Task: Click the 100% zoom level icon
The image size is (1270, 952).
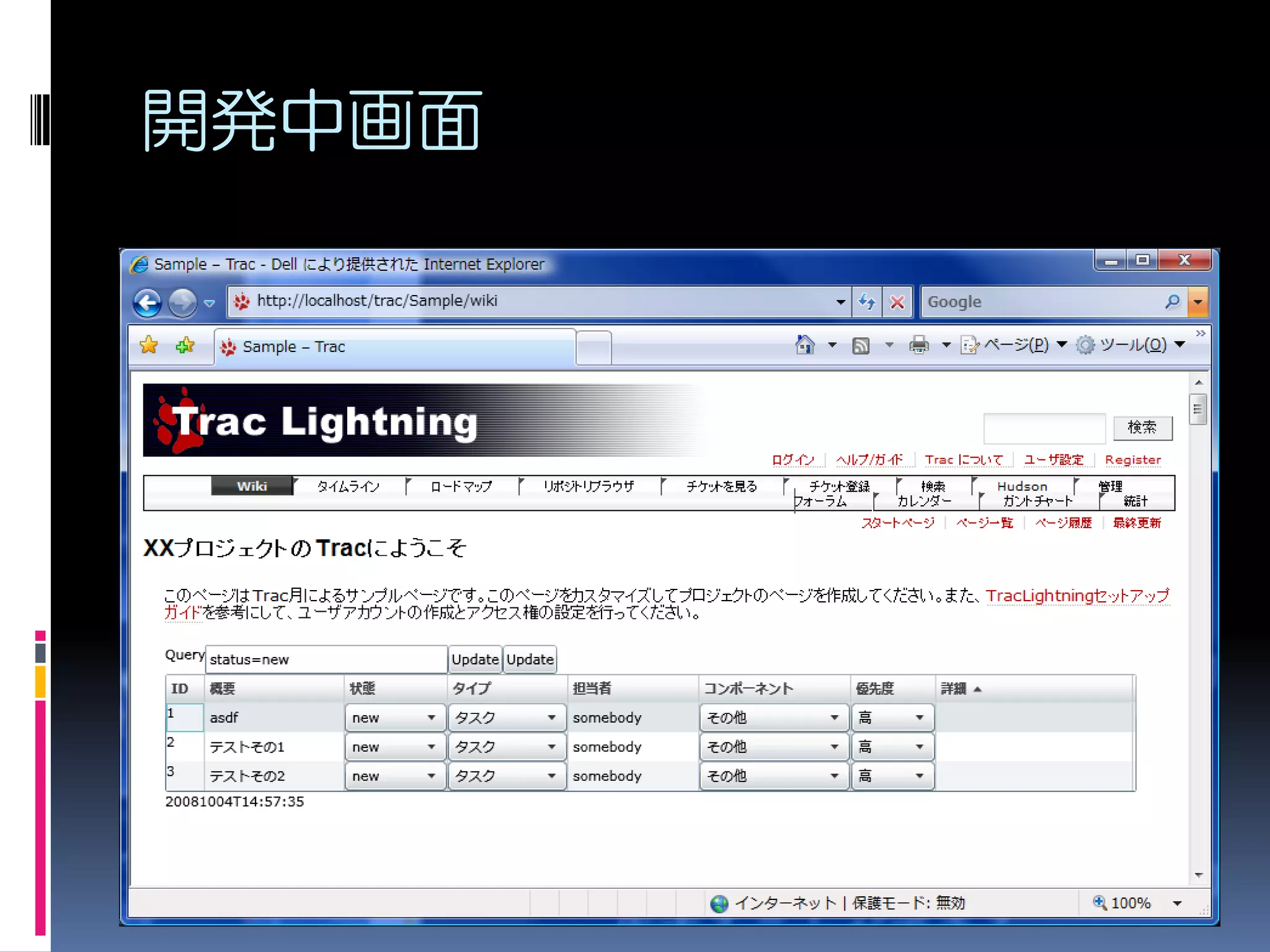Action: point(1100,902)
